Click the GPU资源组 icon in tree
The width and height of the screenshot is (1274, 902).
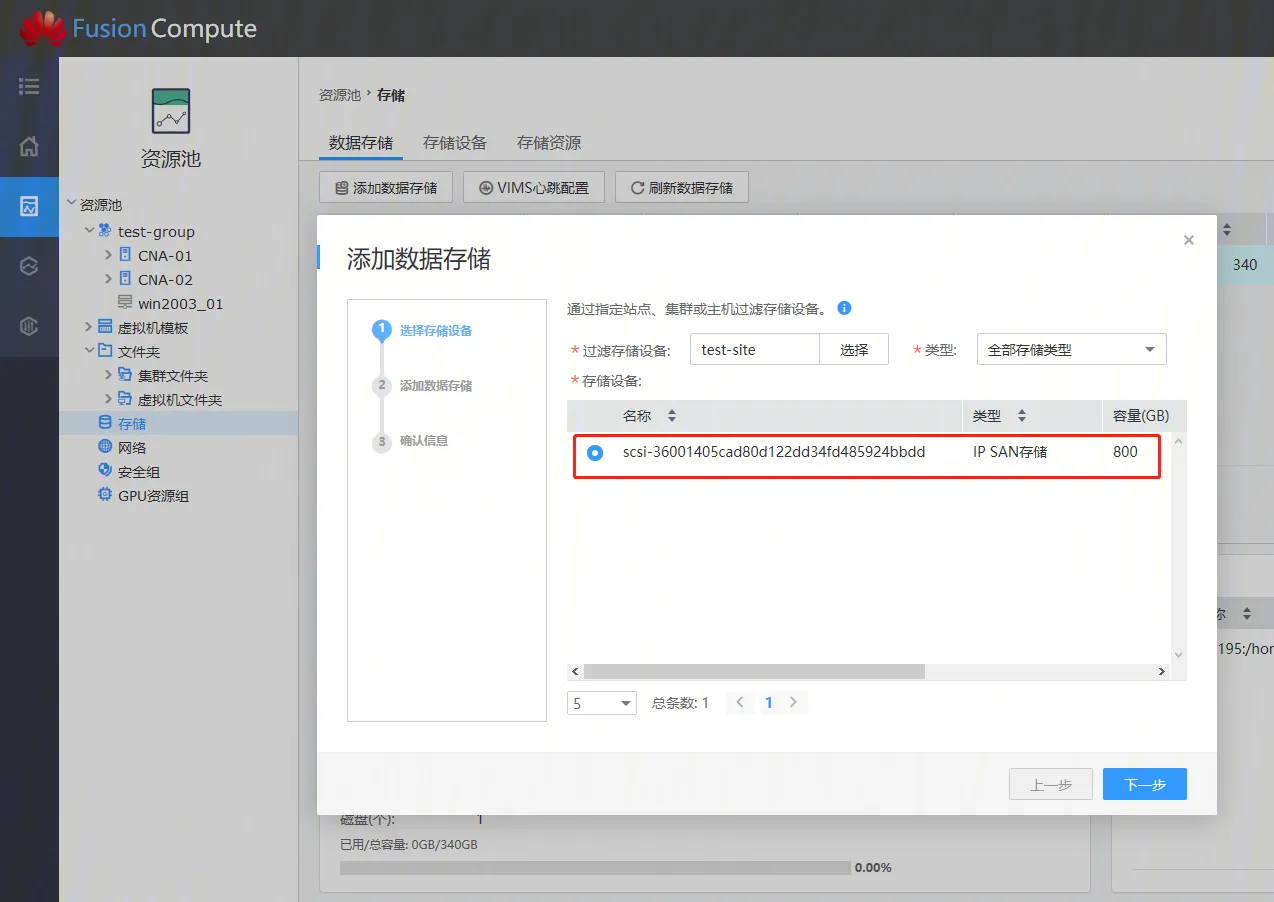coord(105,495)
